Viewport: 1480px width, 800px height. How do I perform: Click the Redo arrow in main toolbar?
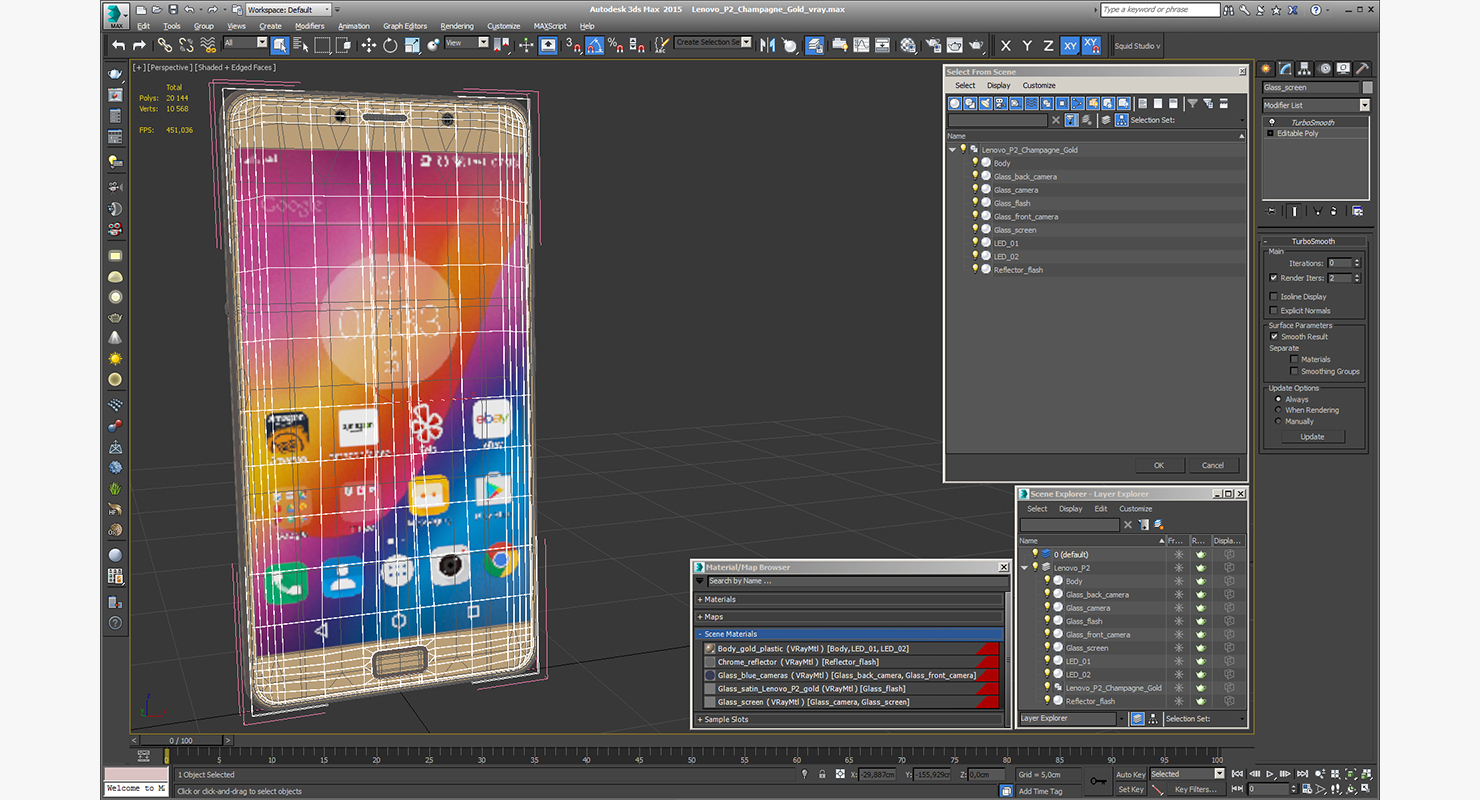click(x=139, y=45)
